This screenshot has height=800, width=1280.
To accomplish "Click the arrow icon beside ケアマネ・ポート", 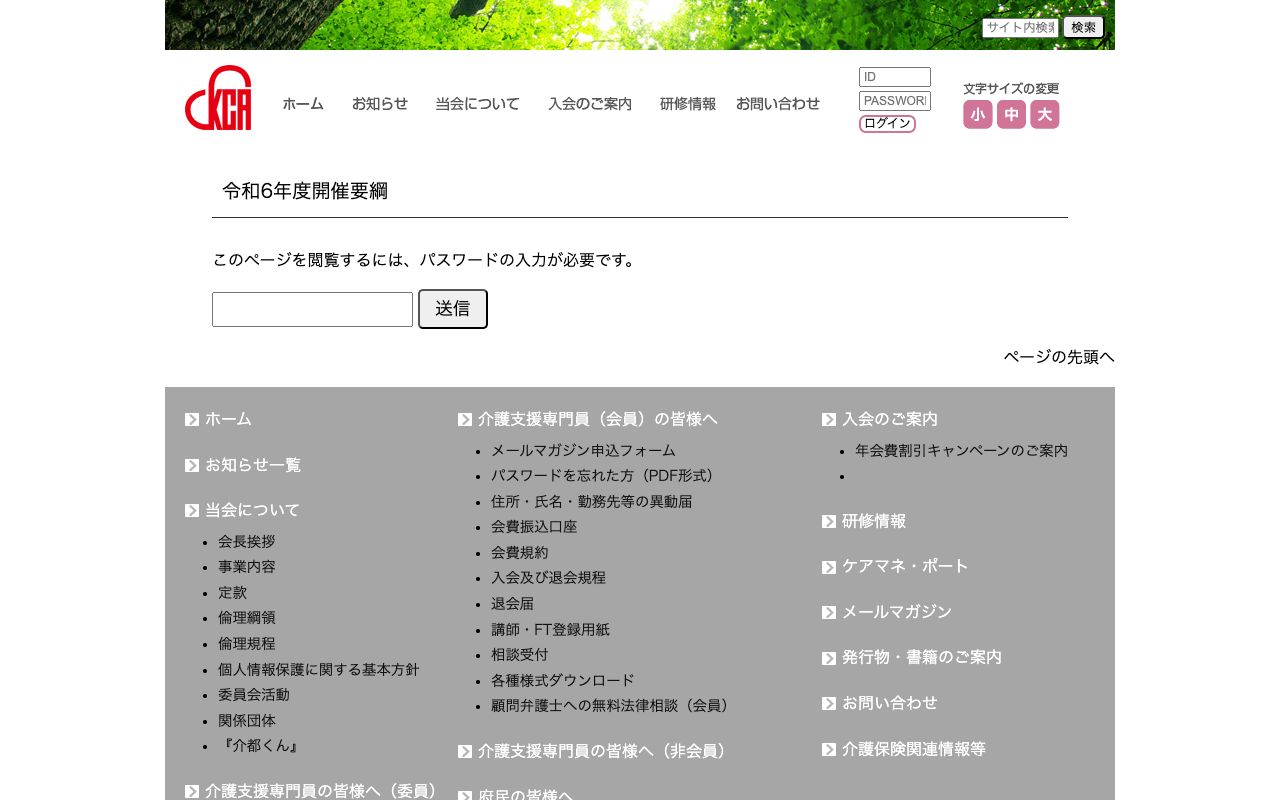I will click(x=829, y=567).
